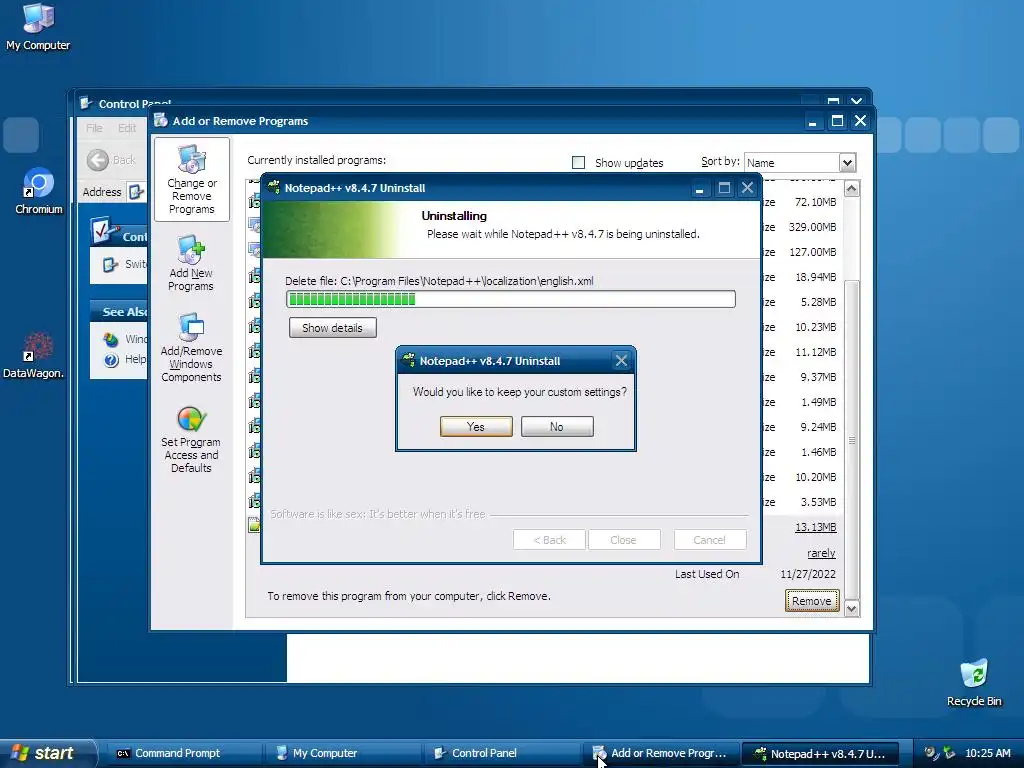Screen dimensions: 1024x768
Task: Click the 329.00MB size entry
Action: pyautogui.click(x=812, y=227)
